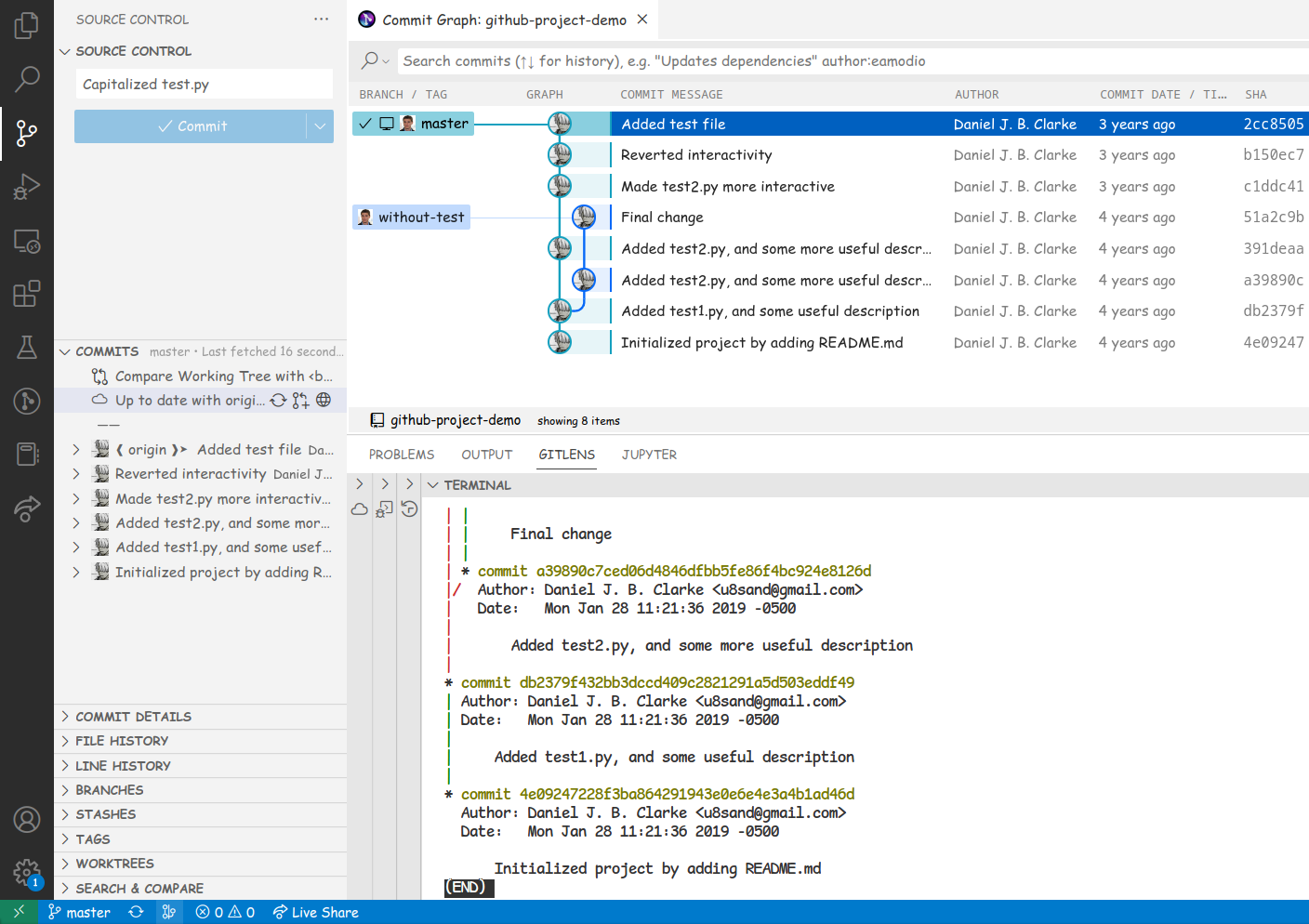Viewport: 1309px width, 924px height.
Task: Open the Testing flask view
Action: [x=27, y=348]
